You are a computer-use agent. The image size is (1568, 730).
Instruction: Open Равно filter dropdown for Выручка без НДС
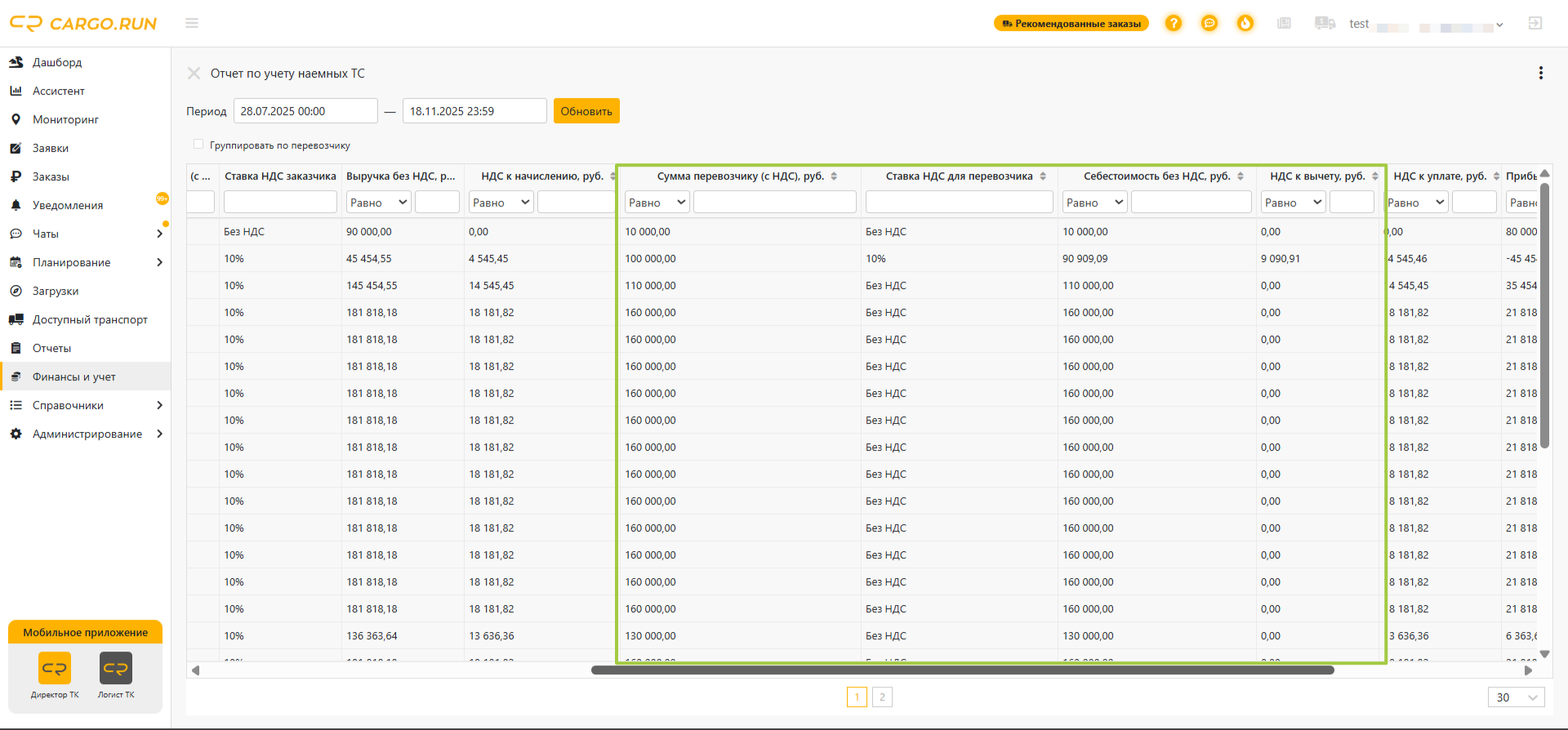378,202
